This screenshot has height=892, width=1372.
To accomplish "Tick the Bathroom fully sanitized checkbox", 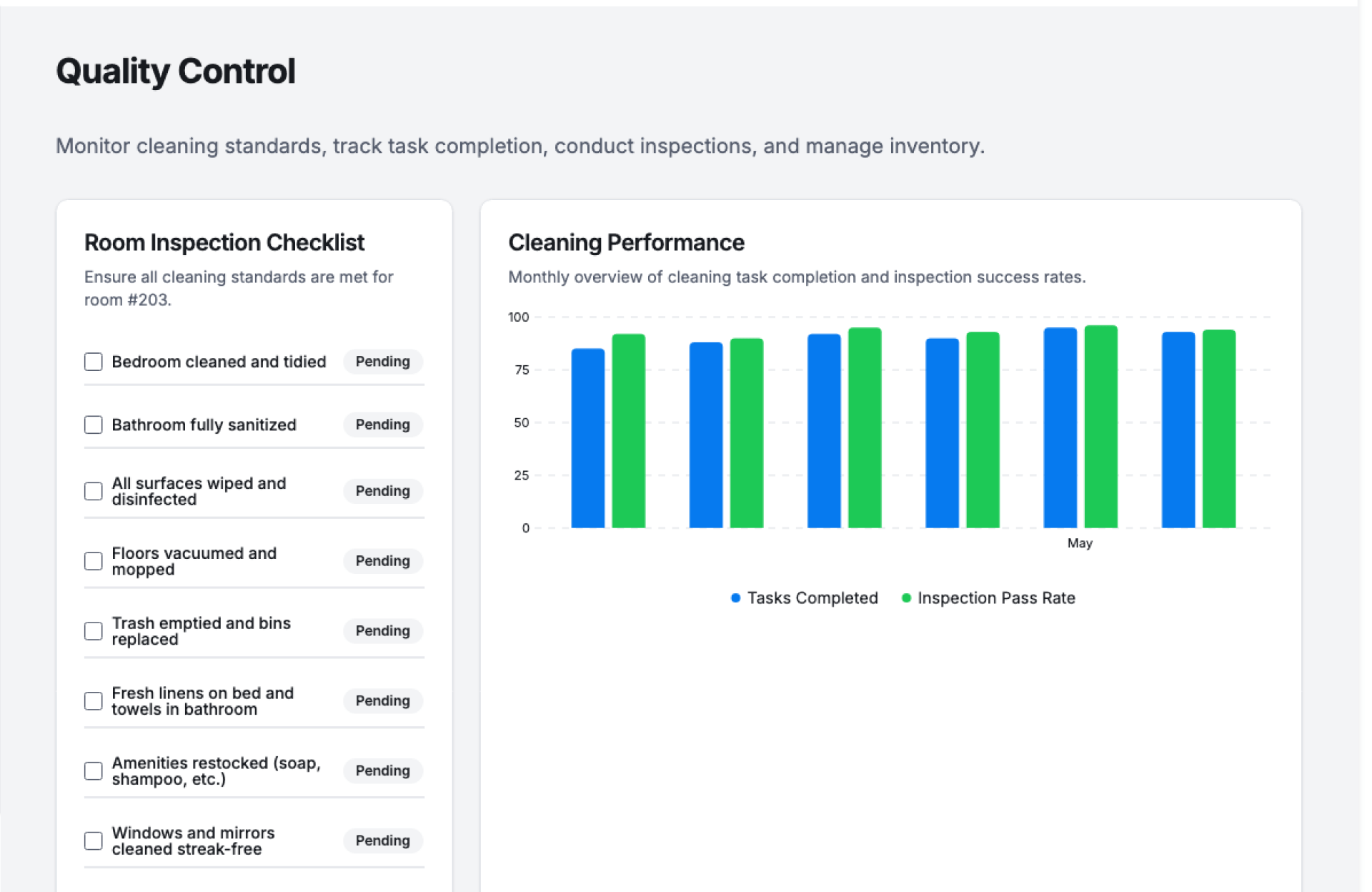I will 94,425.
